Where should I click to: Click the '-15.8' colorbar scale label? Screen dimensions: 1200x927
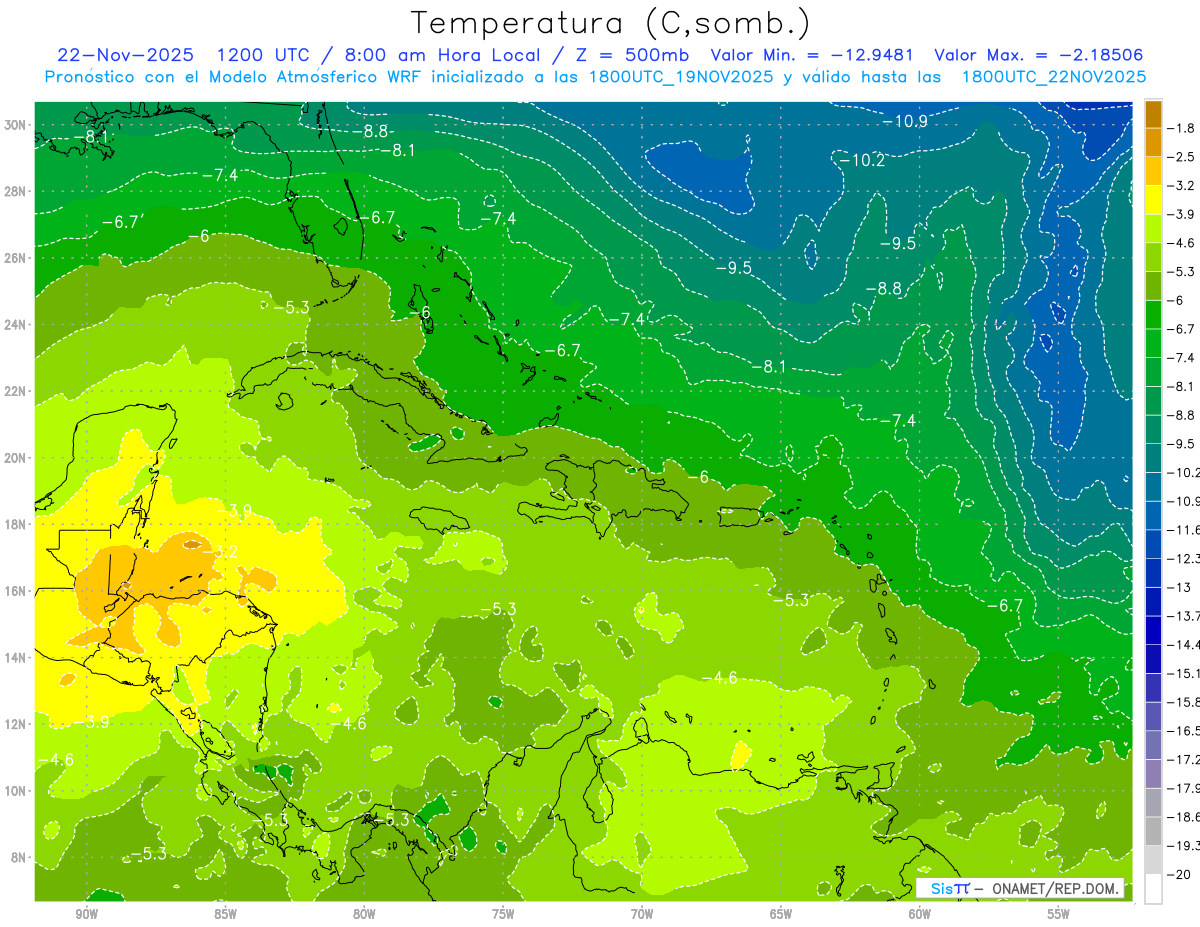tap(1183, 702)
